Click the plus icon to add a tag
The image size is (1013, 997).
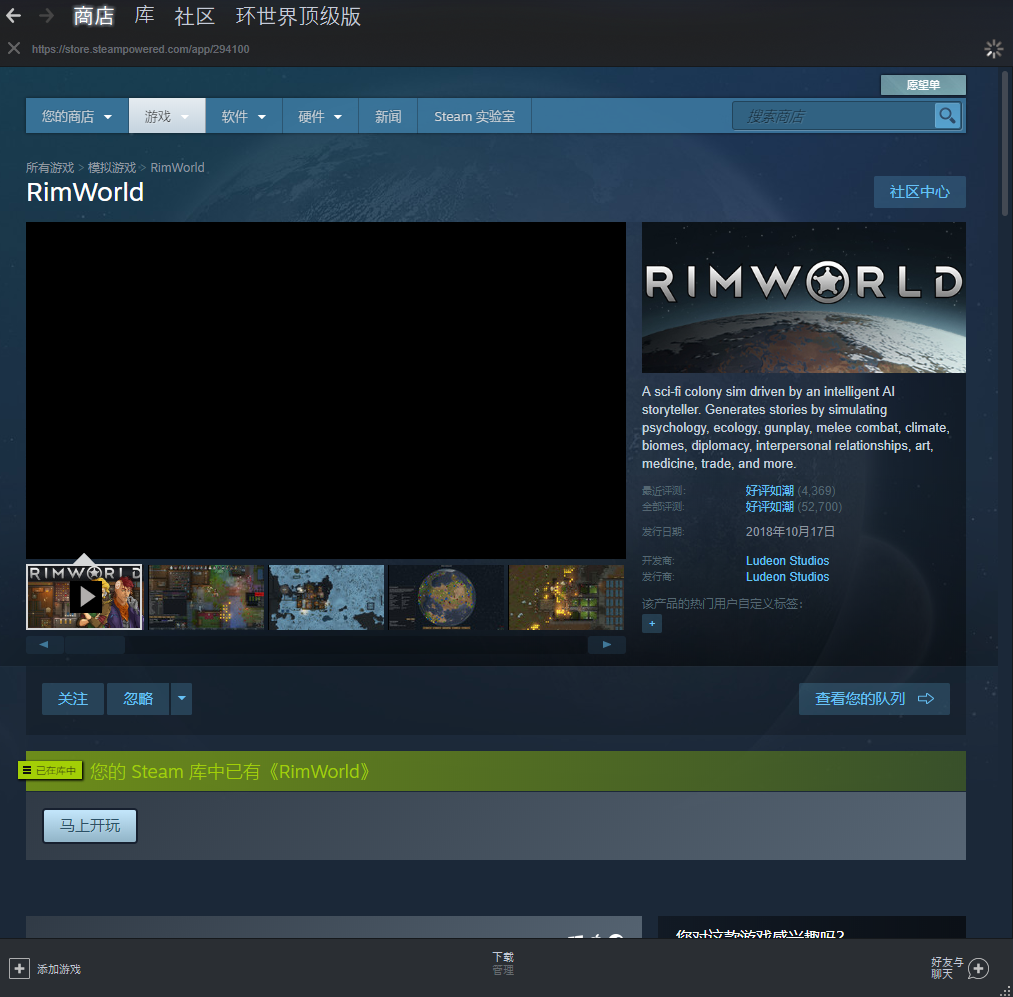pos(652,624)
